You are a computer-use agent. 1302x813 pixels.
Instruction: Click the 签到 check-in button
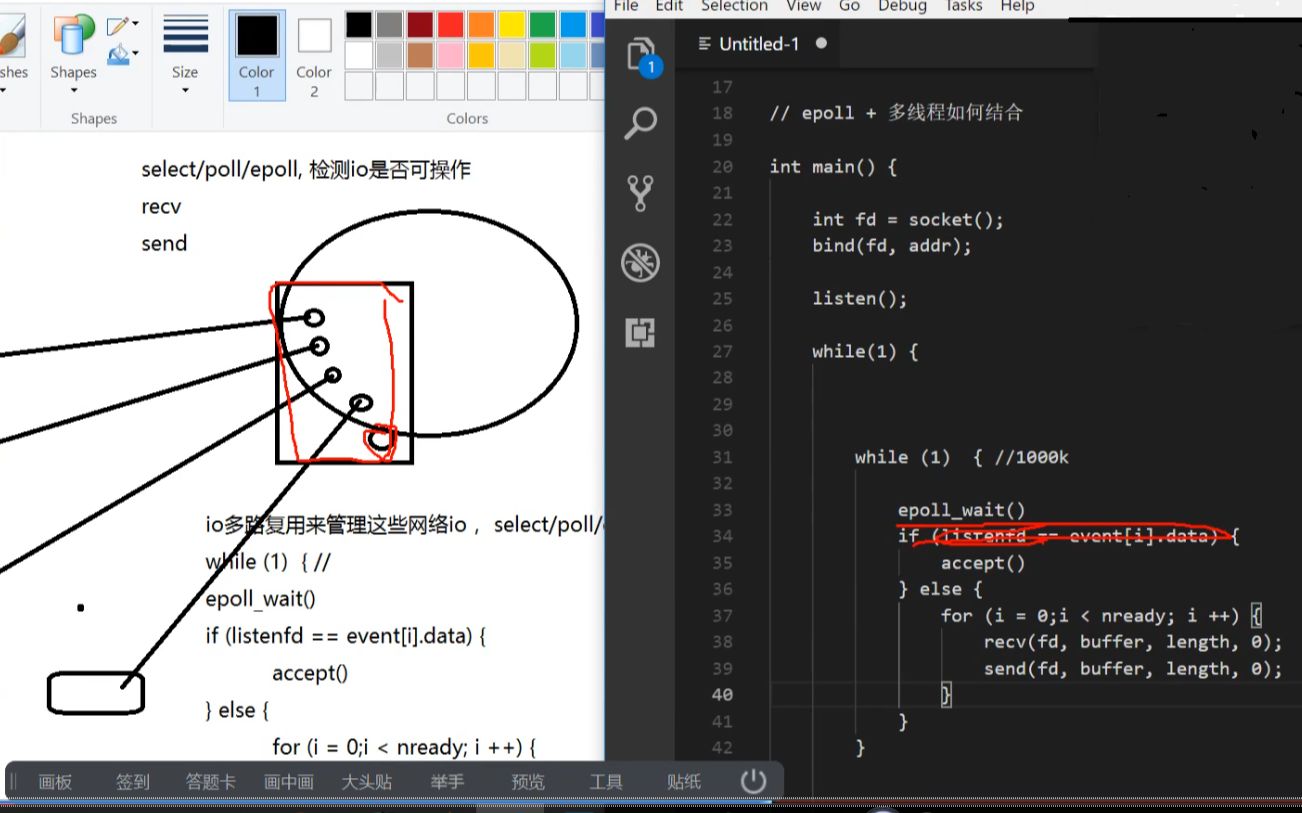click(x=132, y=781)
